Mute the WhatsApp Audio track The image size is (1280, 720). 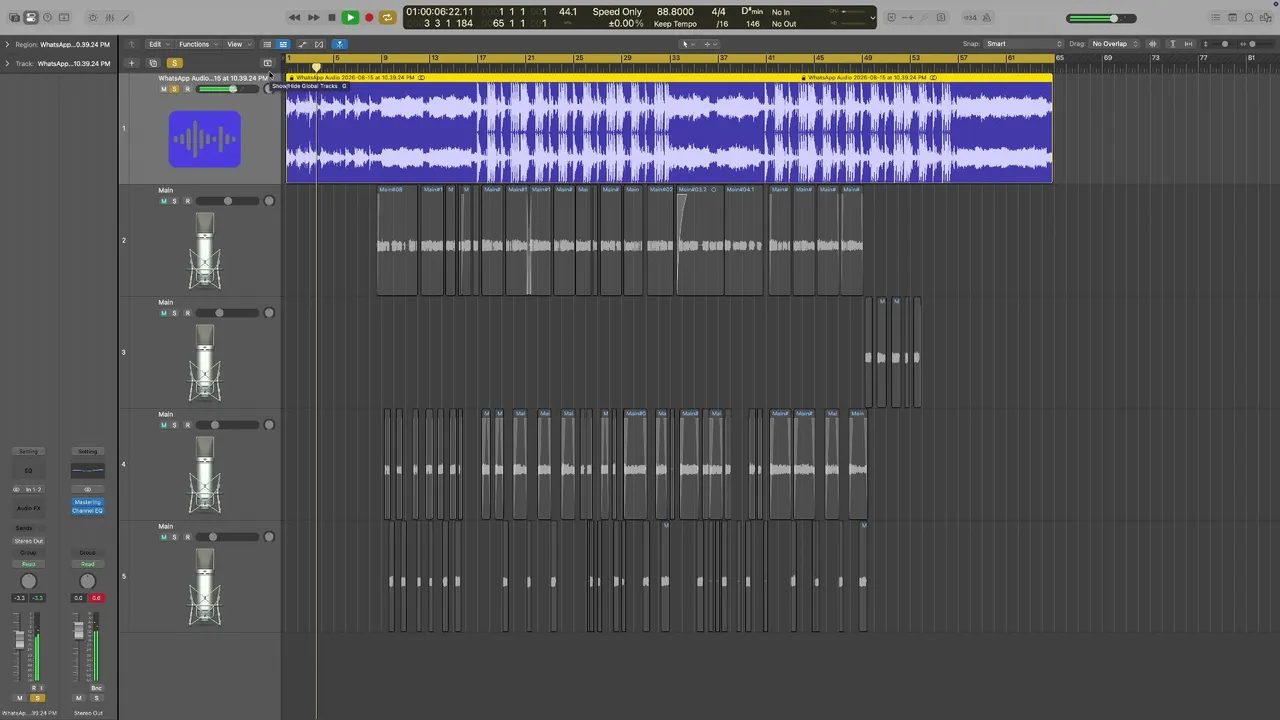tap(164, 89)
